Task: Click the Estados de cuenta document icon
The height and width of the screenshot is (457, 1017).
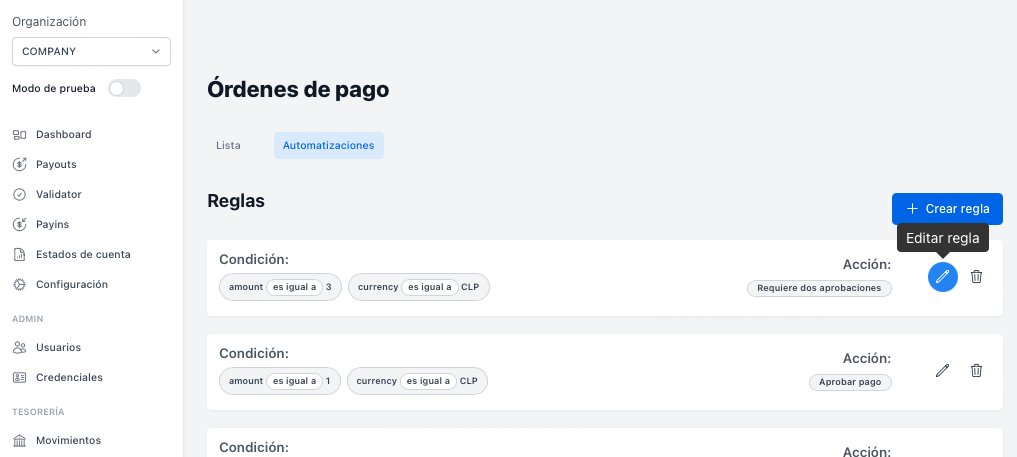Action: [19, 254]
